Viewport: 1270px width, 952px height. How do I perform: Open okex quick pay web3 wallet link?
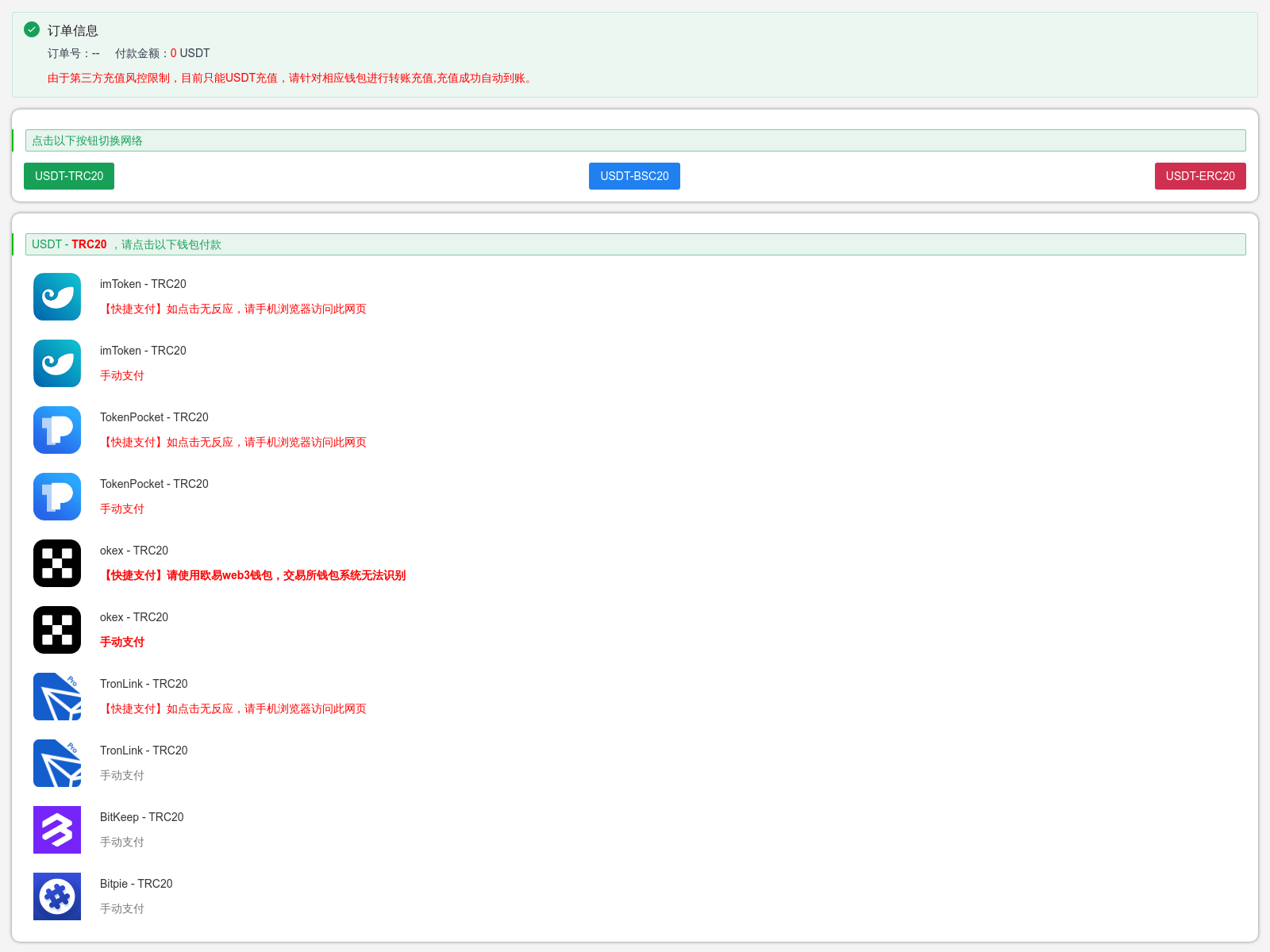tap(252, 576)
